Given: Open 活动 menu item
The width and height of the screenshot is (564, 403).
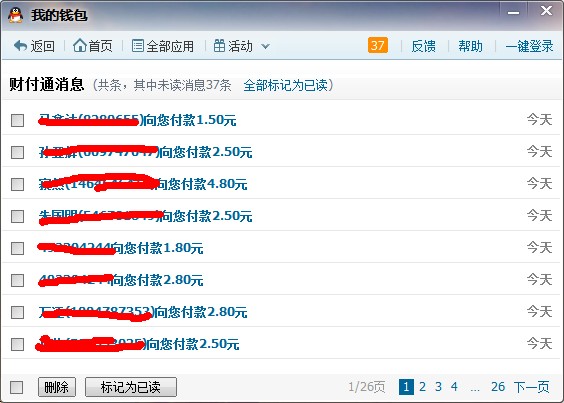Looking at the screenshot, I should [240, 46].
